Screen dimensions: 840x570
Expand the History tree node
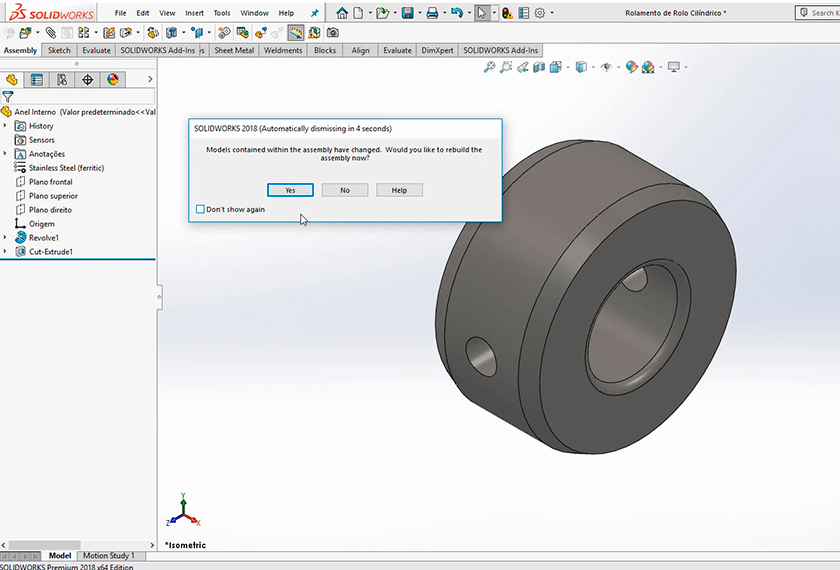pos(6,126)
